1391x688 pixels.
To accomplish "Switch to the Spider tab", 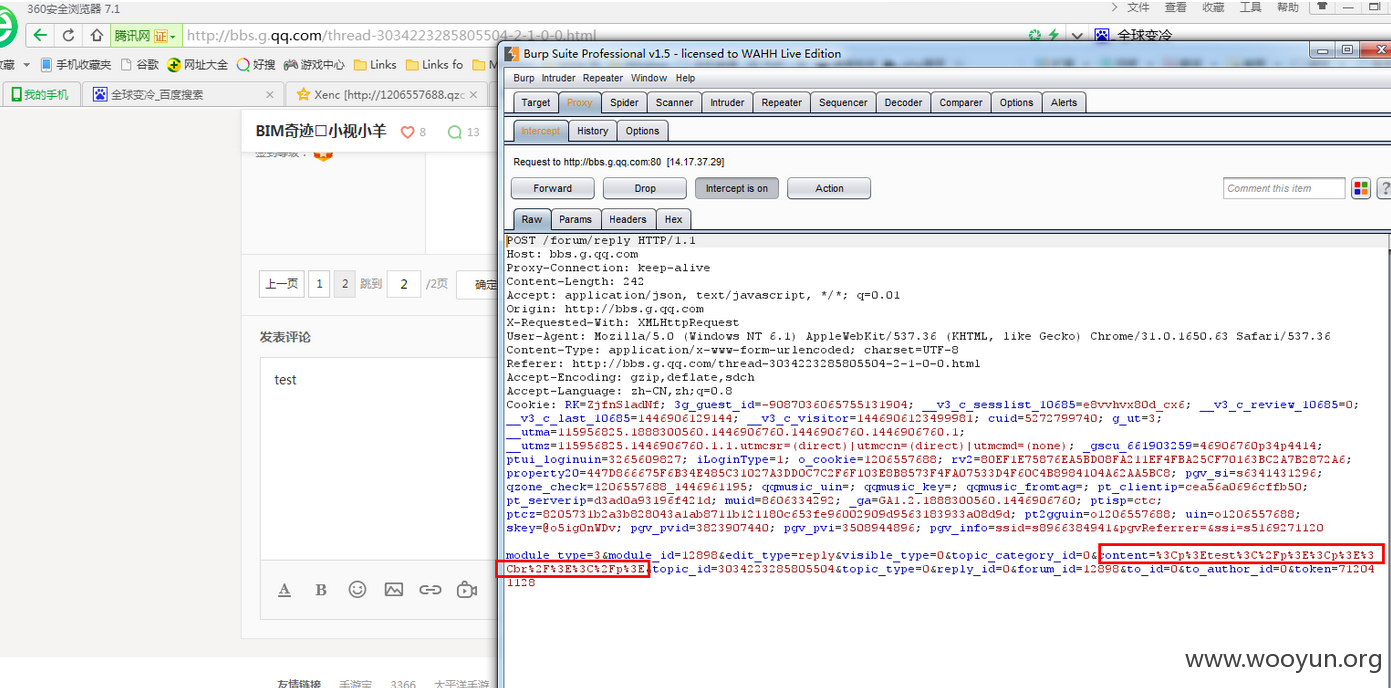I will pos(624,102).
